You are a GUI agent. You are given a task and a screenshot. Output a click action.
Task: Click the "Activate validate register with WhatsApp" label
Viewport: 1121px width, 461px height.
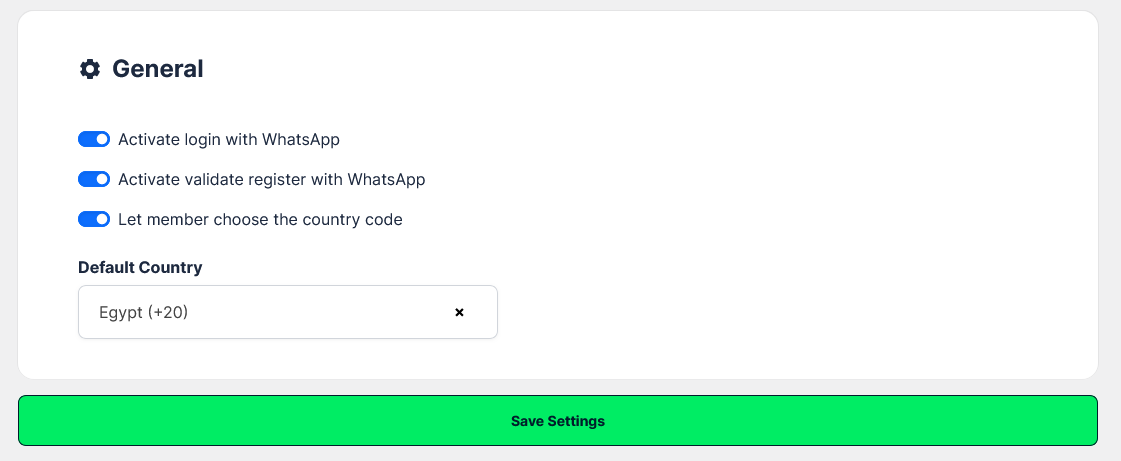click(272, 179)
